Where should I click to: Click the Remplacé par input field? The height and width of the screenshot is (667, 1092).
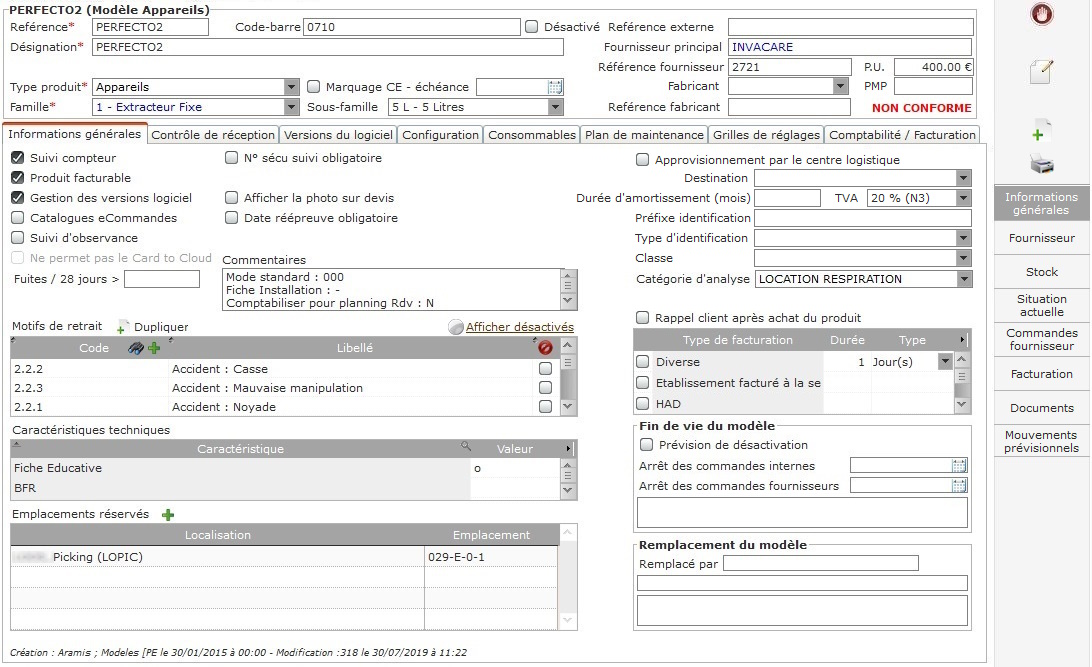(x=821, y=563)
